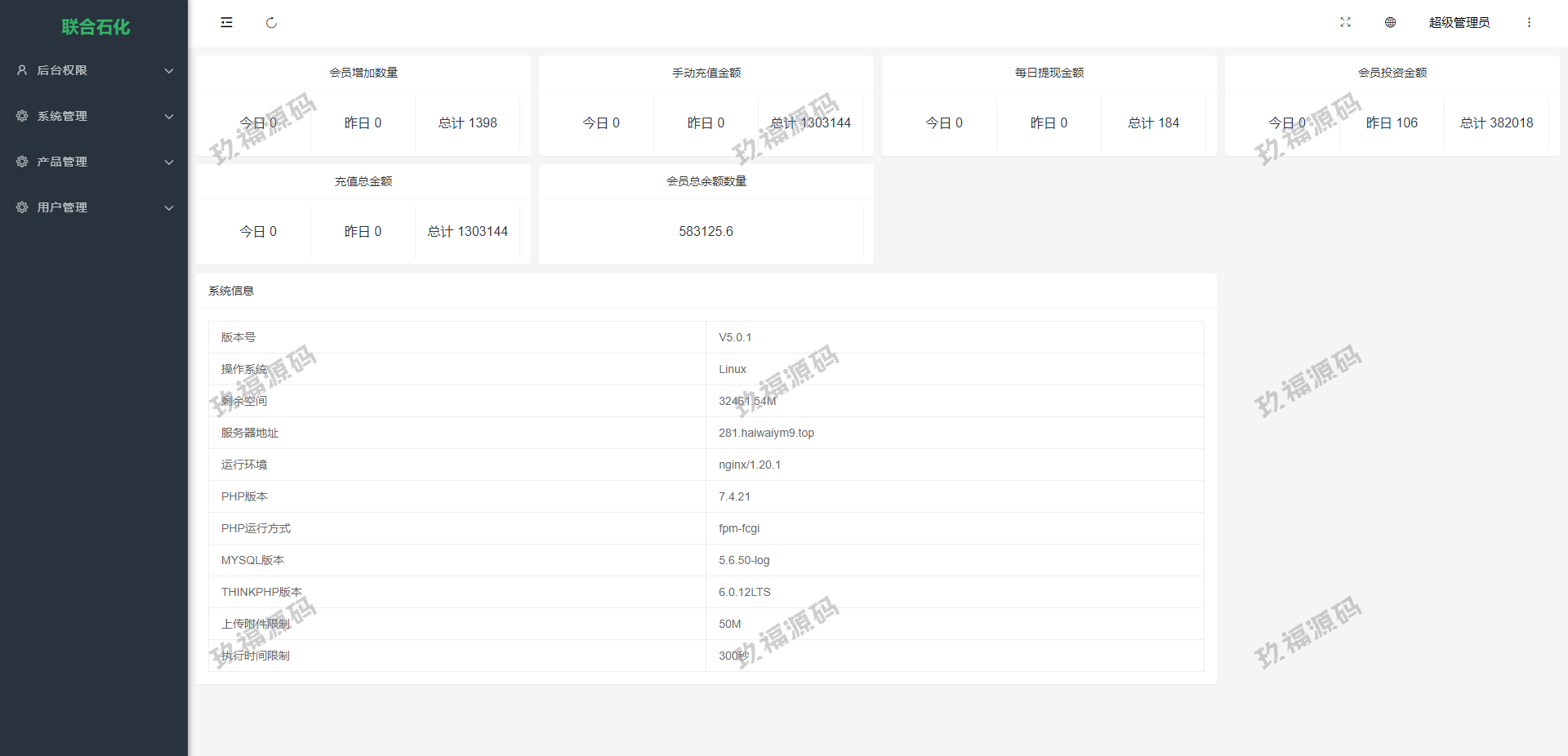The image size is (1568, 756).
Task: Click the person icon beside 后台权限
Action: [22, 70]
